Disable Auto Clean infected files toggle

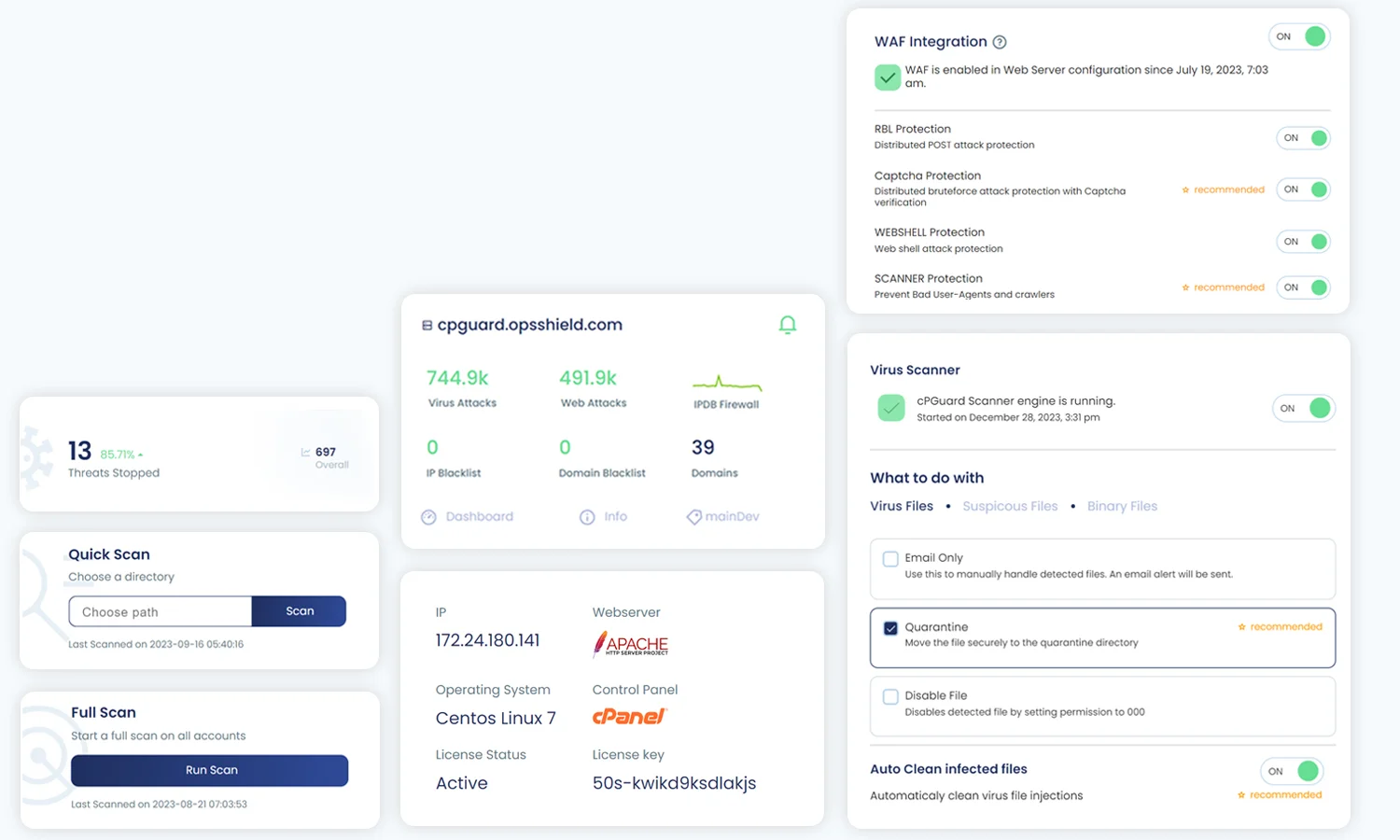(1292, 771)
